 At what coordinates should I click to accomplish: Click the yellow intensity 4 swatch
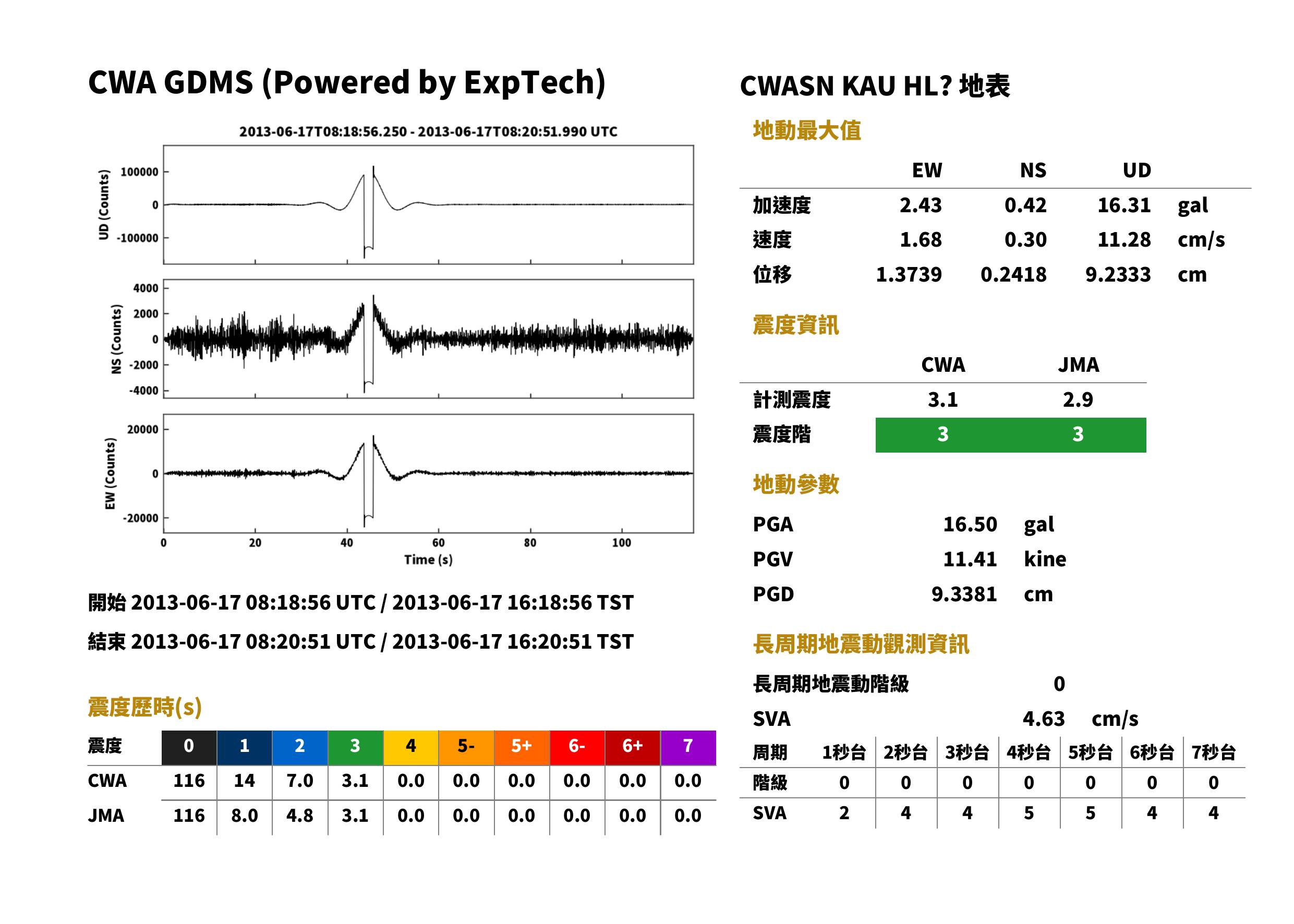[411, 747]
